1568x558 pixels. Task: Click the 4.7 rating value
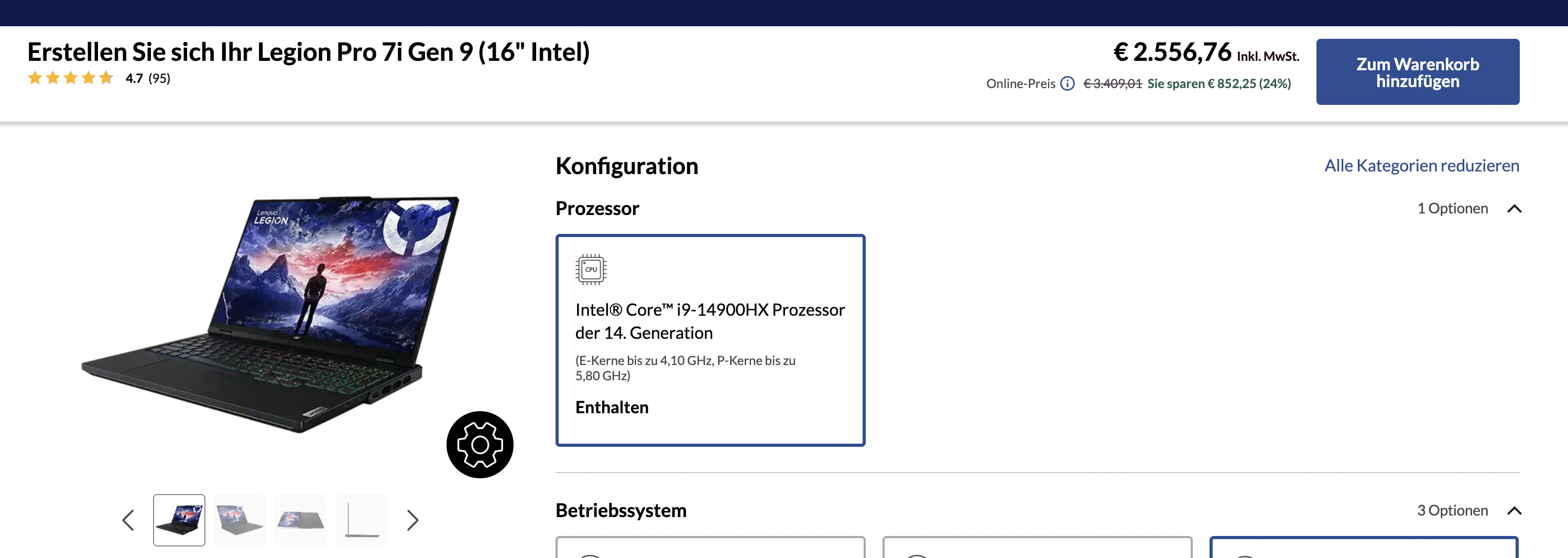pyautogui.click(x=134, y=78)
